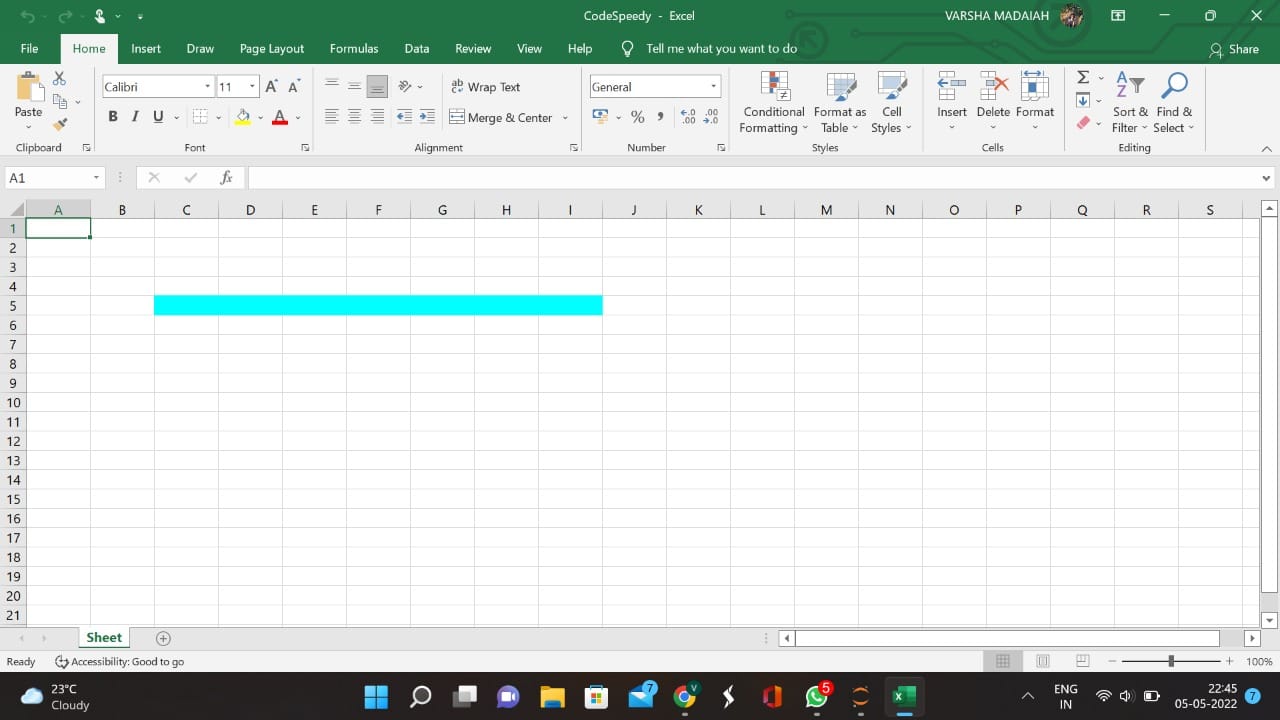1280x720 pixels.
Task: Toggle Bold formatting
Action: pos(112,117)
